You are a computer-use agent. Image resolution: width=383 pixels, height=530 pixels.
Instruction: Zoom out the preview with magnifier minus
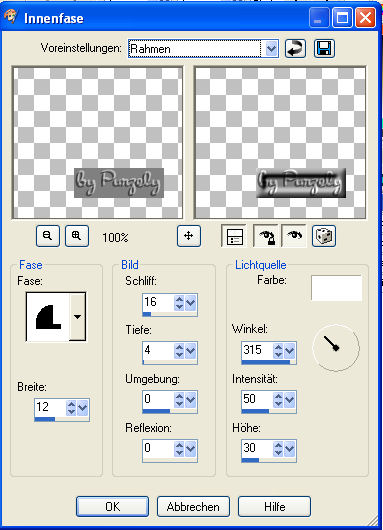point(48,236)
